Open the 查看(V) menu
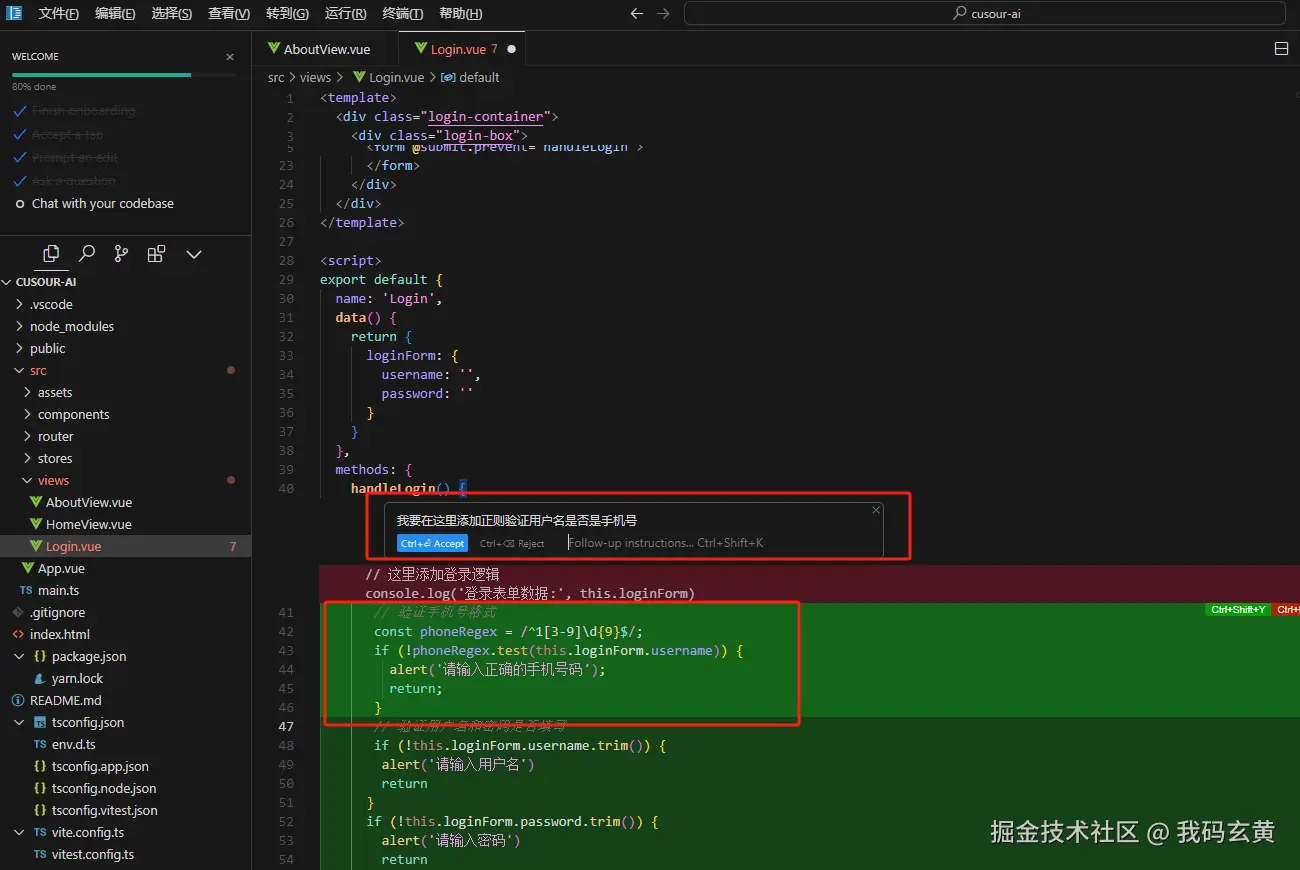The image size is (1300, 870). click(229, 14)
